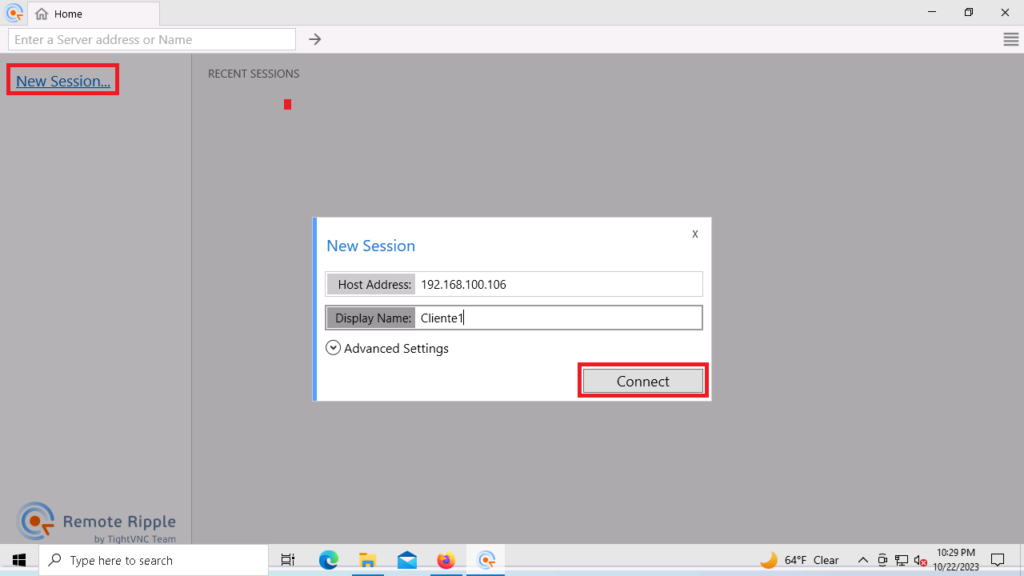Screen dimensions: 1024x576
Task: Click the Connect button
Action: coord(643,381)
